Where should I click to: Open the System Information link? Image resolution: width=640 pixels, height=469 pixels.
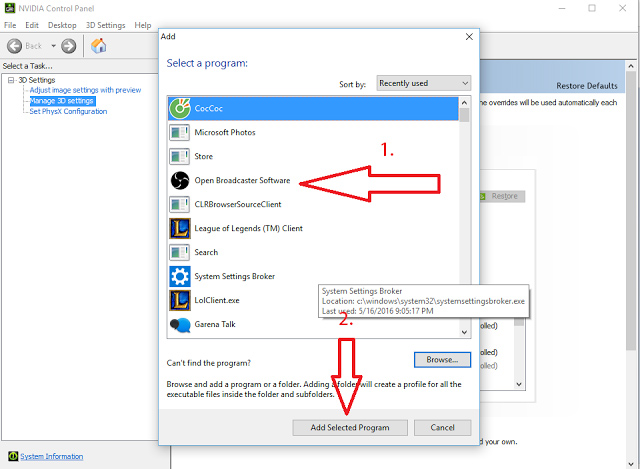click(52, 456)
